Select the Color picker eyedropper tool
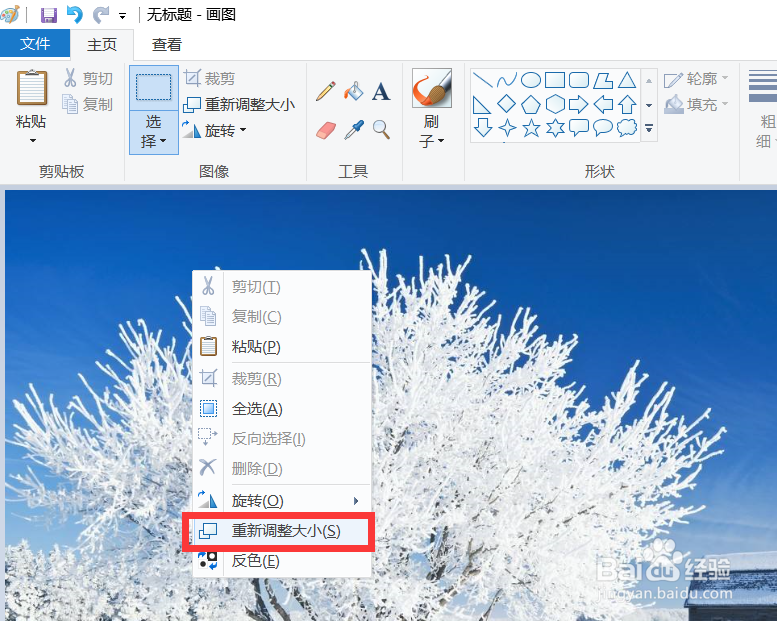The width and height of the screenshot is (777, 621). coord(354,130)
